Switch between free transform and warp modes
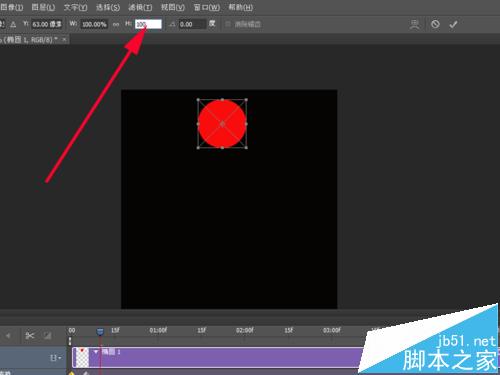 pyautogui.click(x=415, y=24)
